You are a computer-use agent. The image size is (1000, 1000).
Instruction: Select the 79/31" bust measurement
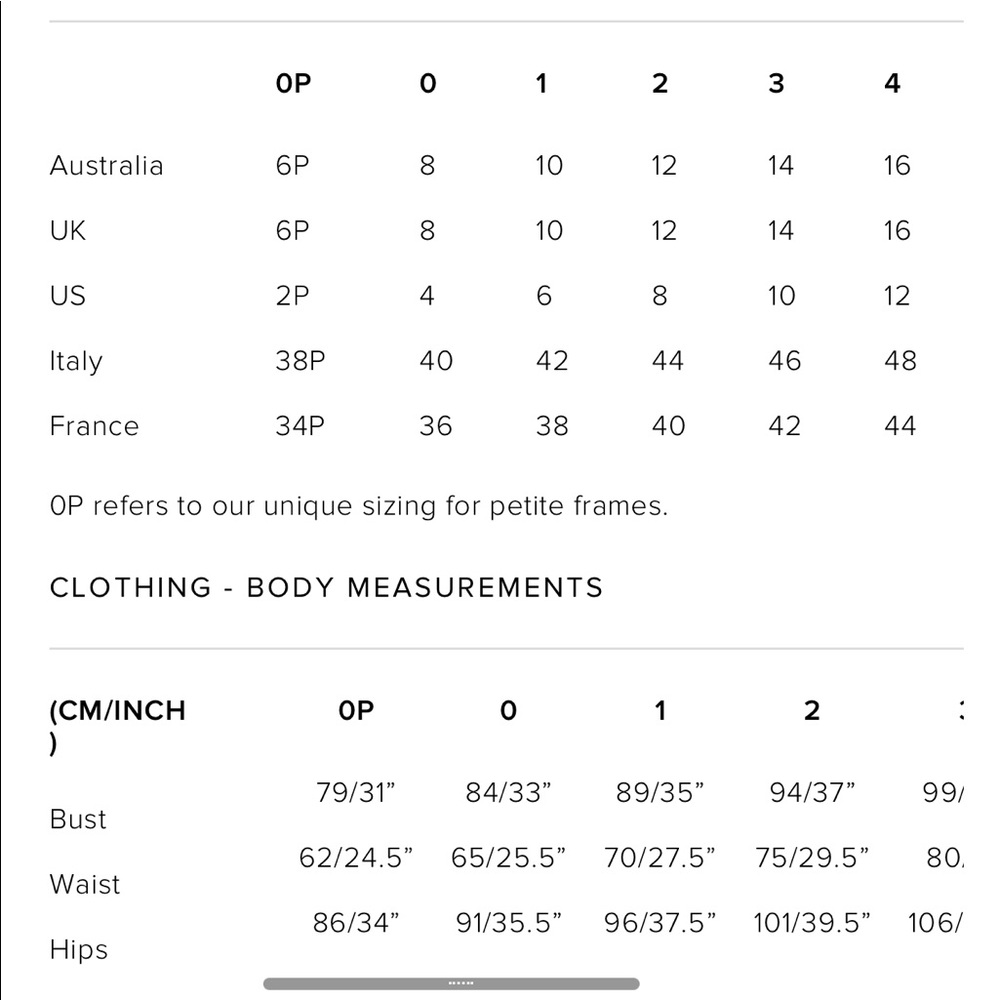(x=356, y=793)
